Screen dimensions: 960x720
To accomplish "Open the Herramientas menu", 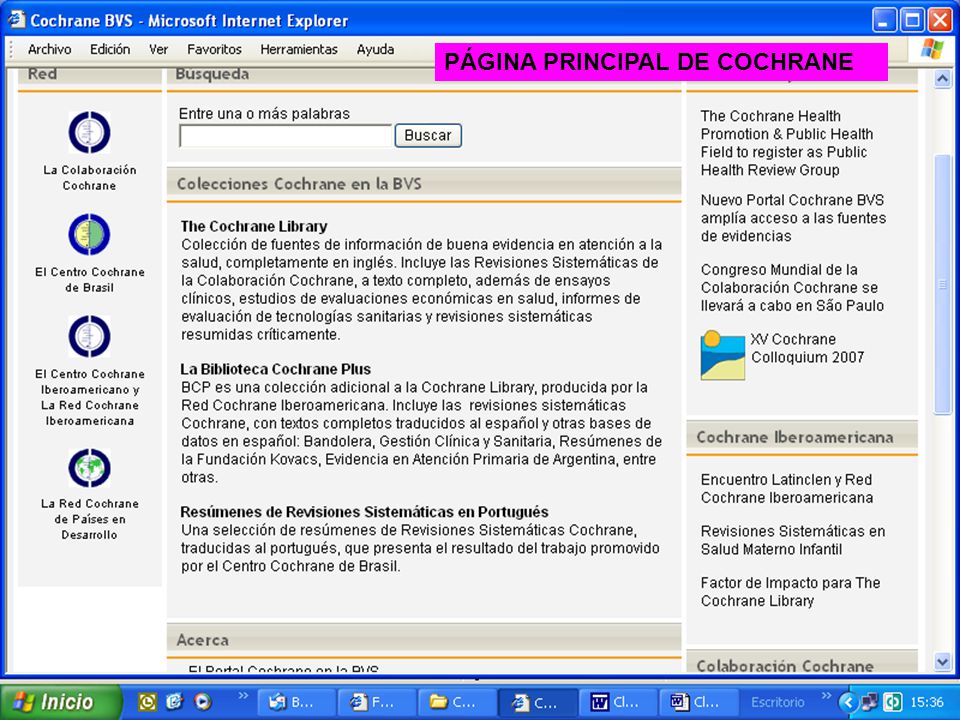I will point(299,50).
